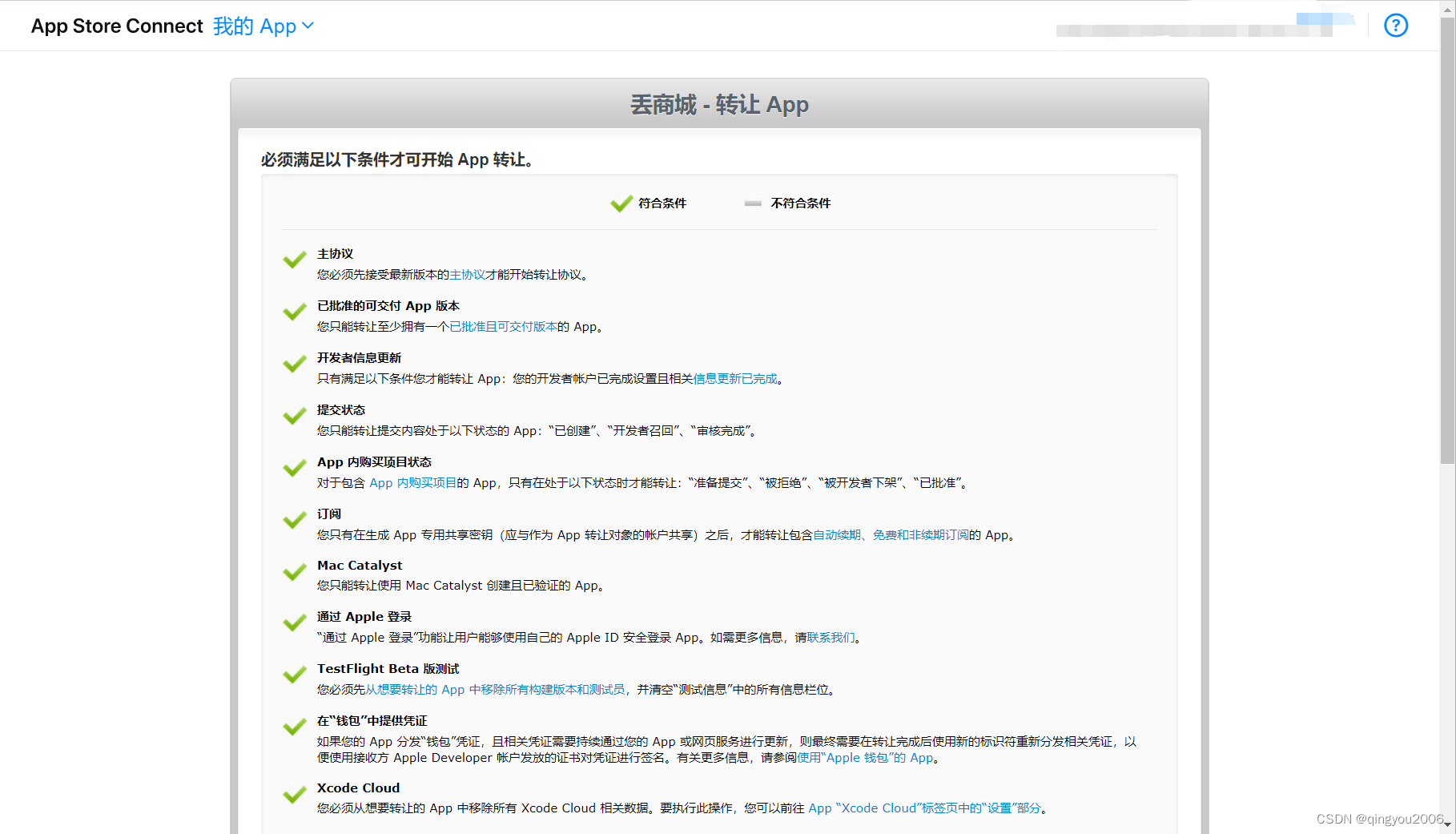The width and height of the screenshot is (1456, 834).
Task: Click the 必须满足以下条件才可开始 App 转让 text
Action: pyautogui.click(x=397, y=160)
